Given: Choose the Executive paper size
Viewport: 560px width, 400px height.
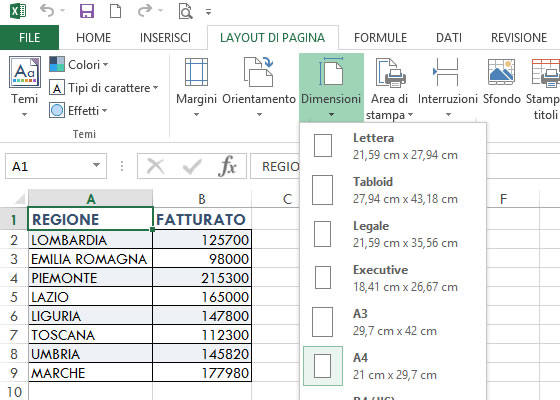Looking at the screenshot, I should [393, 278].
